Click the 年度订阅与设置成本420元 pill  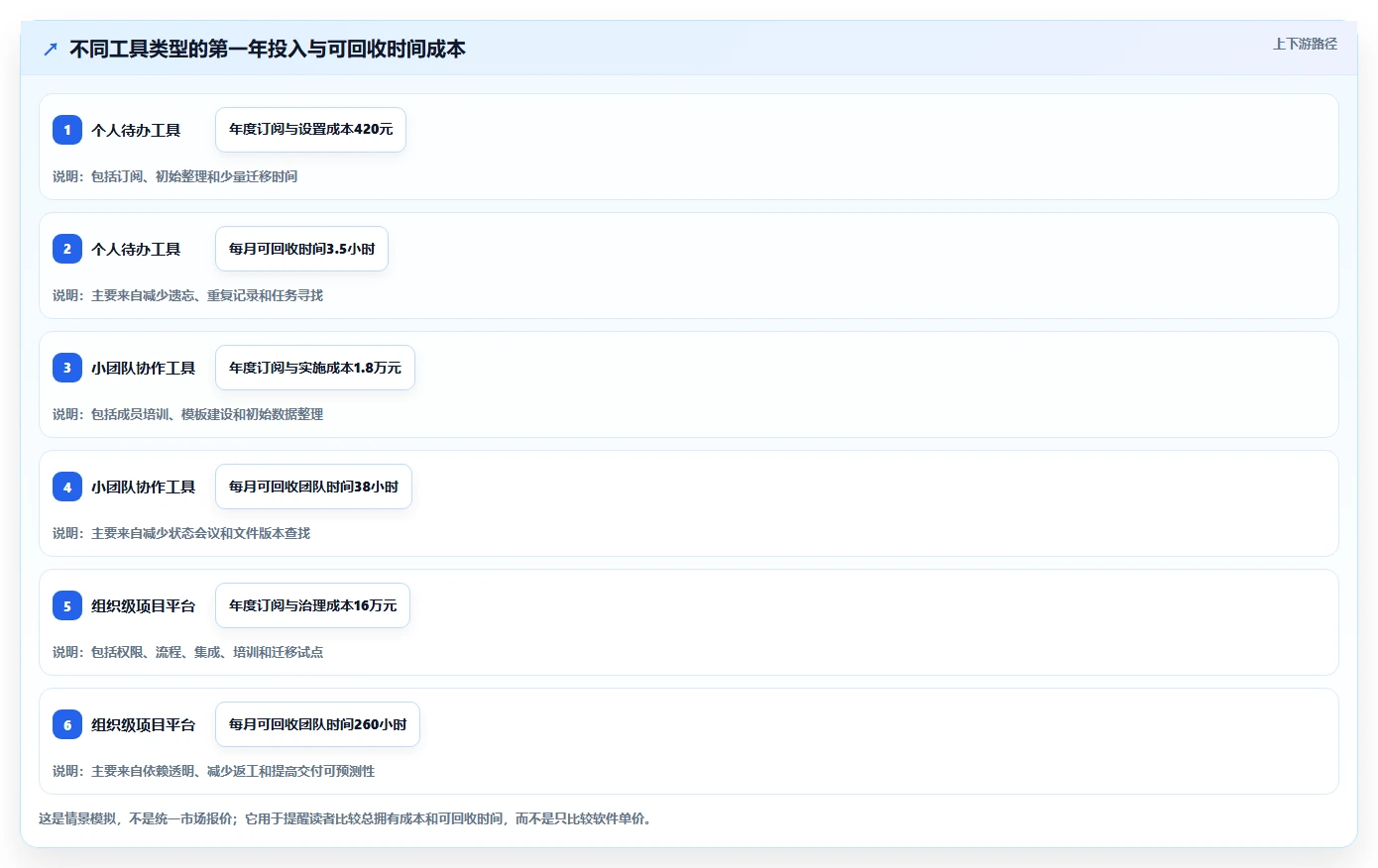[310, 130]
